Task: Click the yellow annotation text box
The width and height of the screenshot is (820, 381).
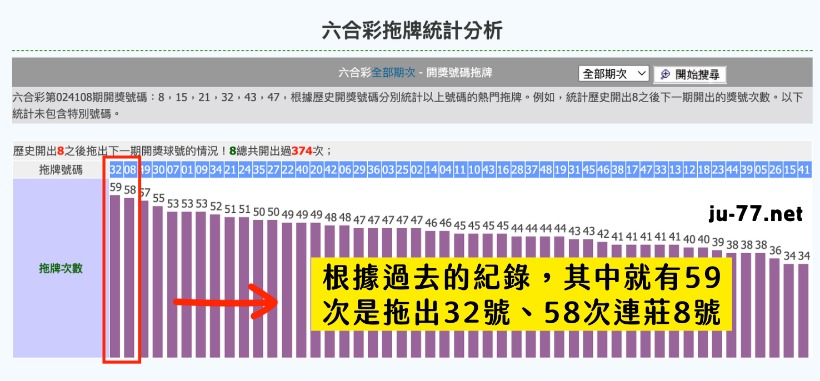Action: (x=521, y=294)
